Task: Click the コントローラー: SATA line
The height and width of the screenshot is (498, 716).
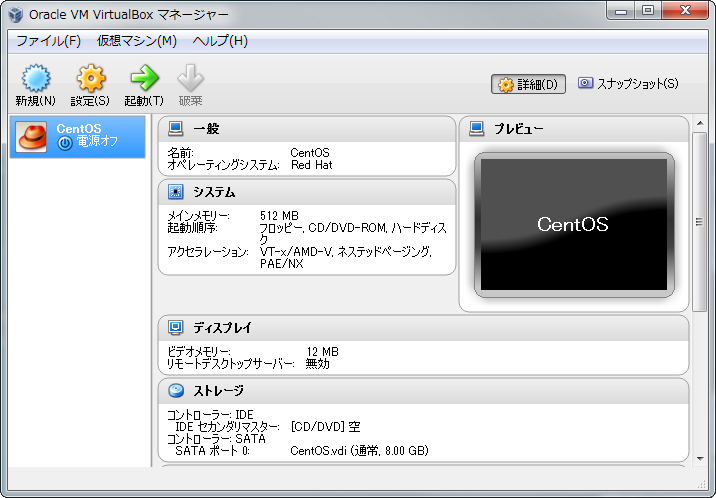Action: click(x=216, y=439)
